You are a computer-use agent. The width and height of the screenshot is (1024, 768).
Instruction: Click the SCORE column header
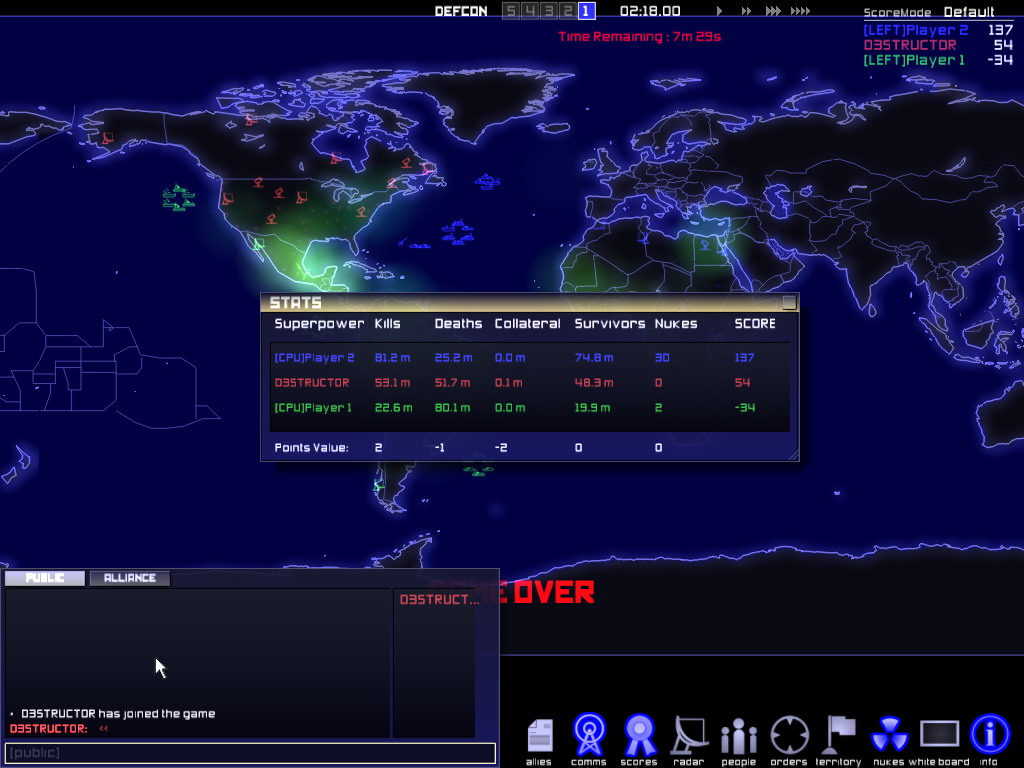tap(755, 323)
